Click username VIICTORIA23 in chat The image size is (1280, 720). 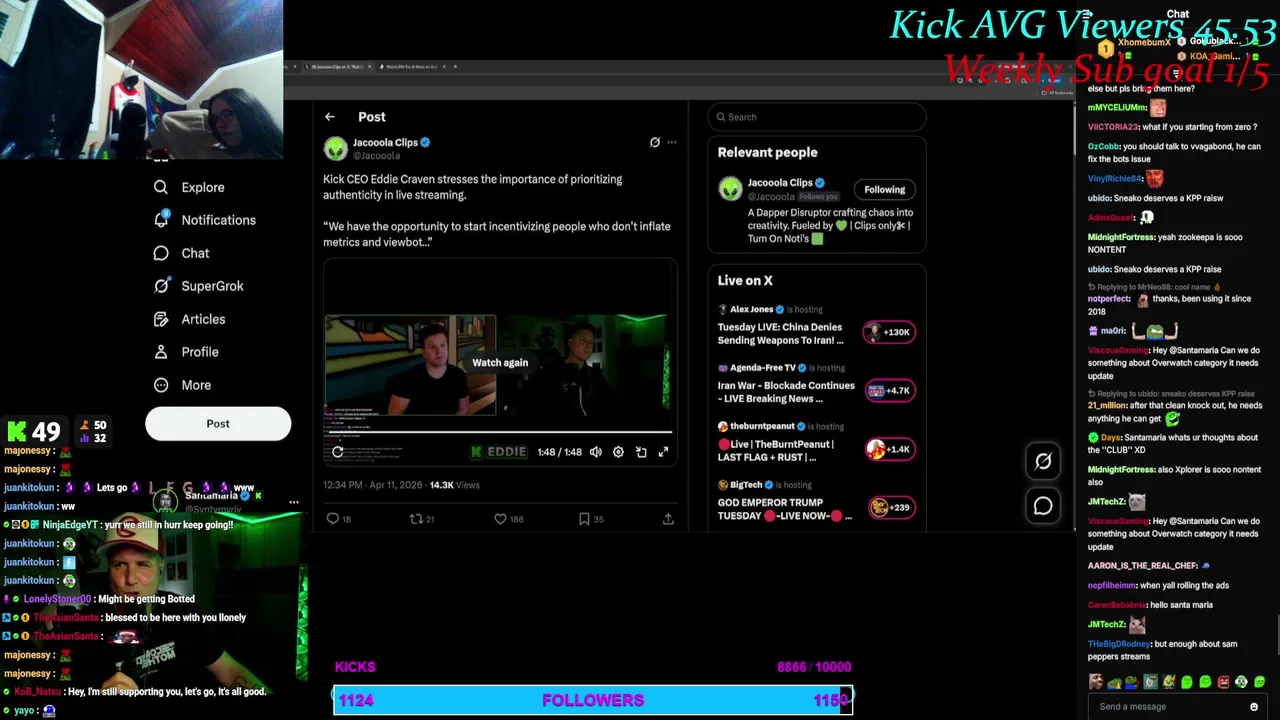tap(1113, 127)
